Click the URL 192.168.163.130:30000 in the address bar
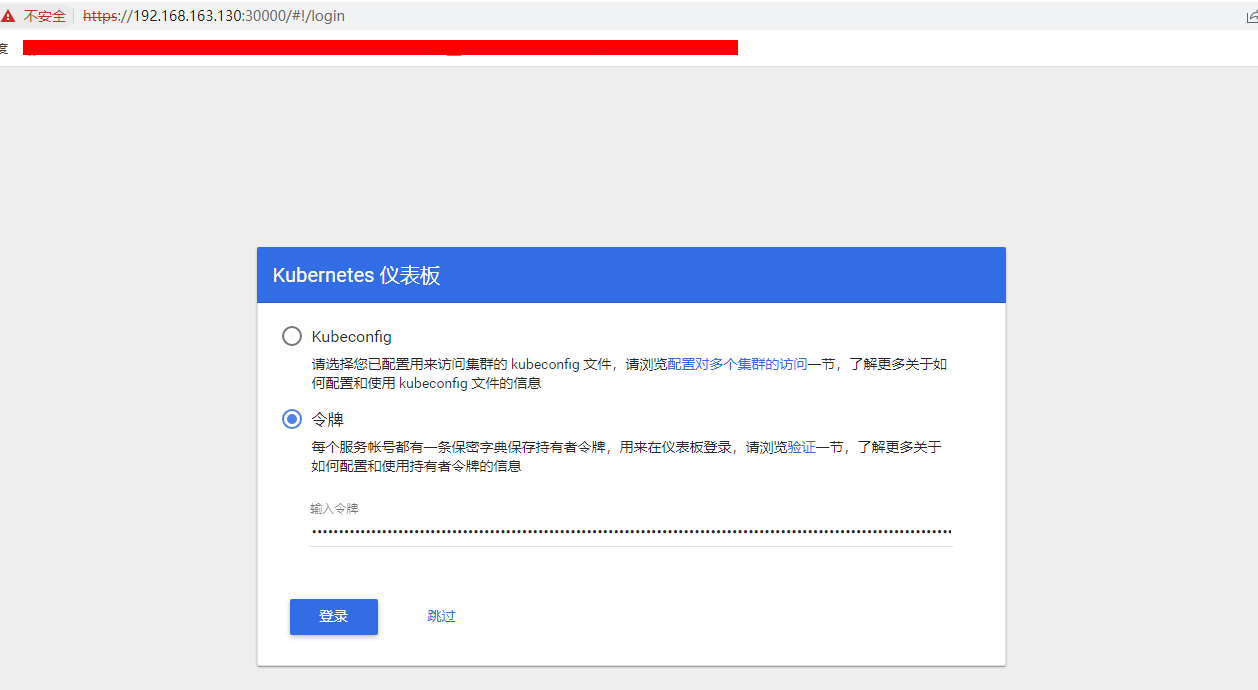Image resolution: width=1258 pixels, height=690 pixels. pos(214,16)
